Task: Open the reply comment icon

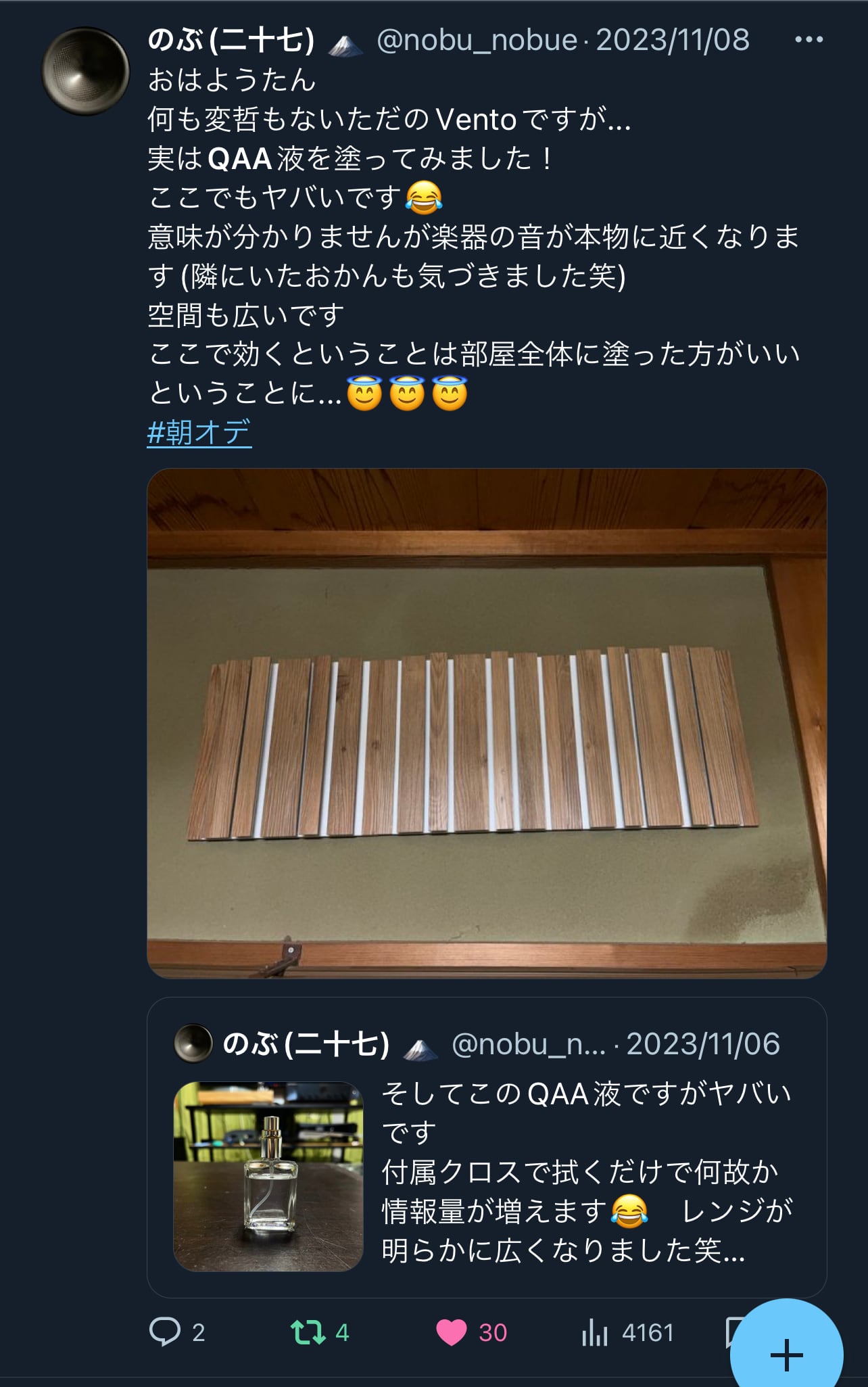Action: click(165, 1332)
